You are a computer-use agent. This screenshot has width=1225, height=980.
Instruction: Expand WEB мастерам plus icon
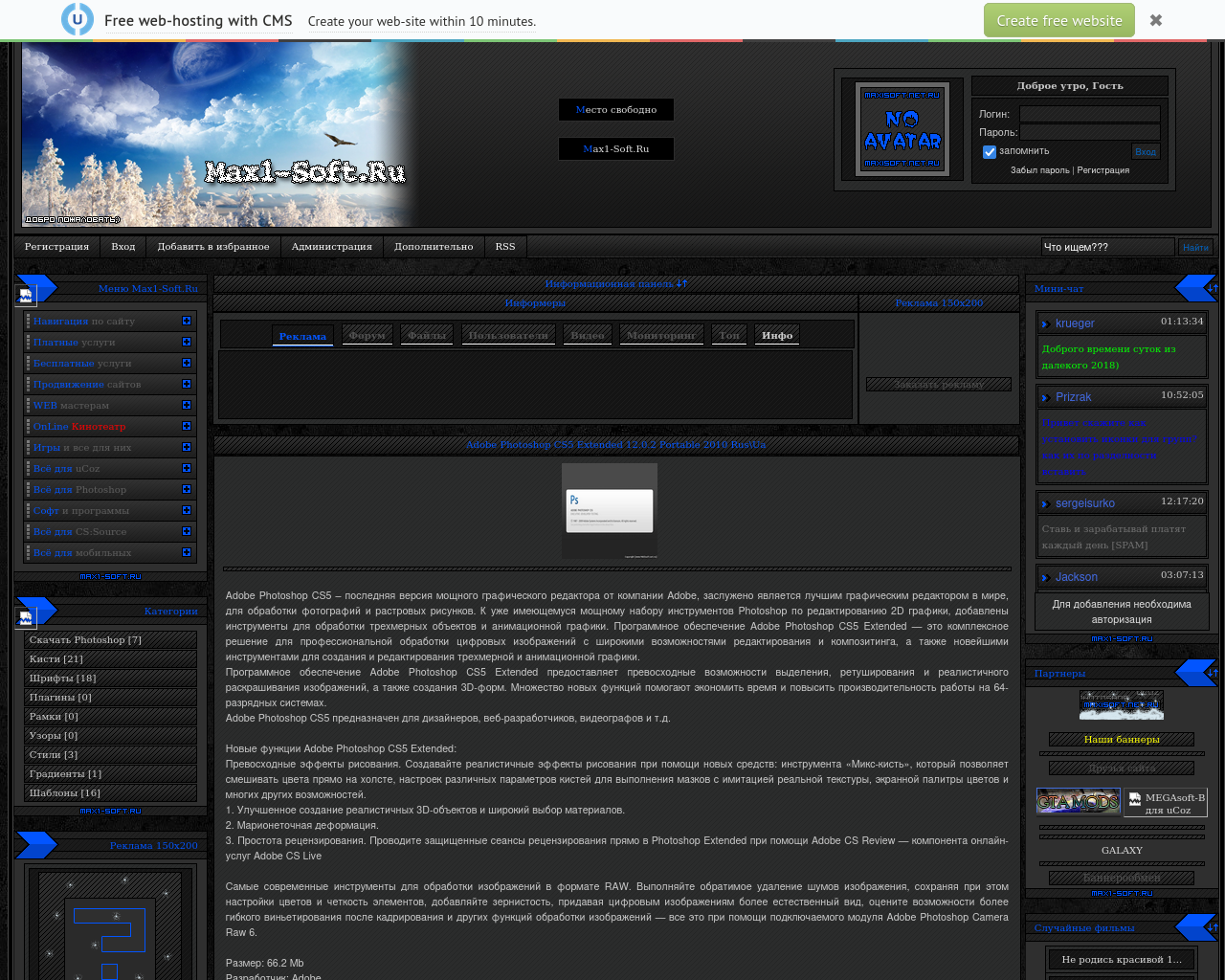(x=187, y=406)
